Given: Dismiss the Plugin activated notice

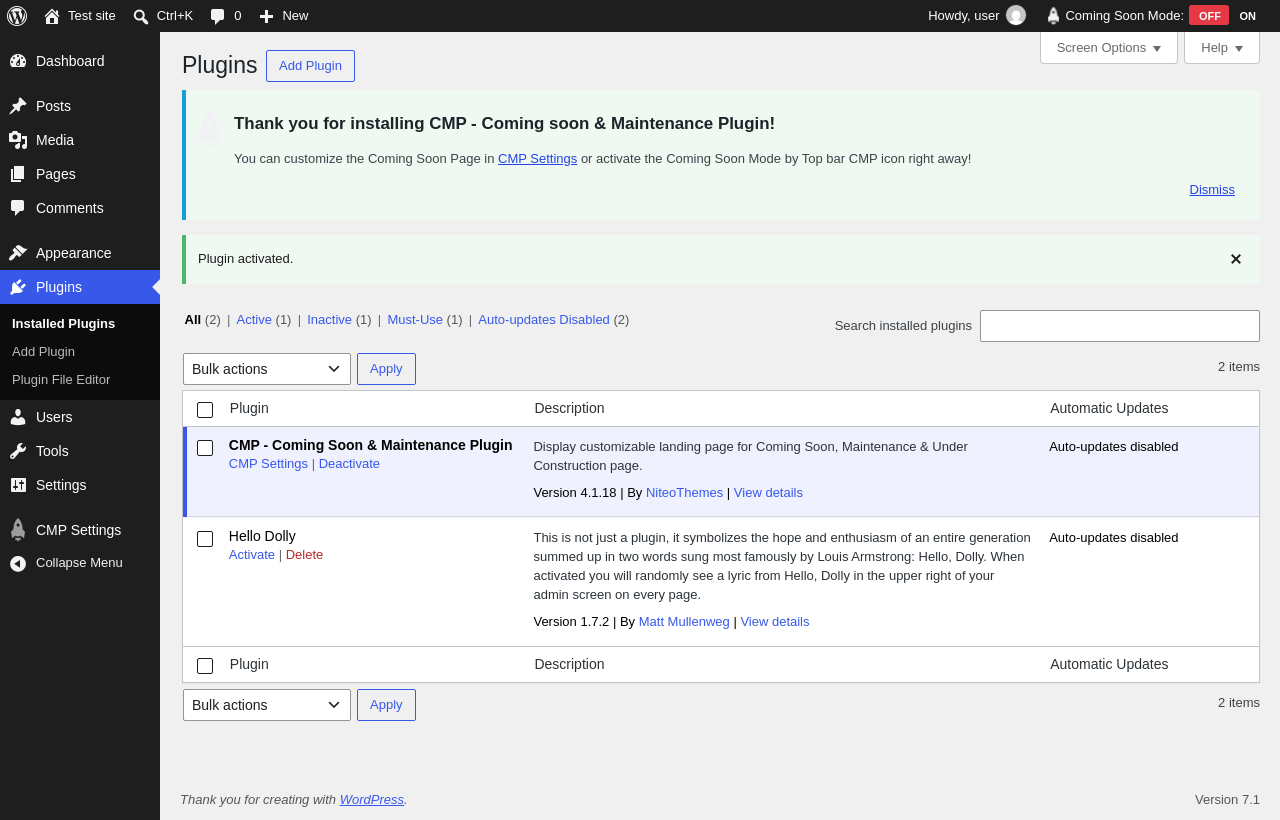Looking at the screenshot, I should point(1236,259).
